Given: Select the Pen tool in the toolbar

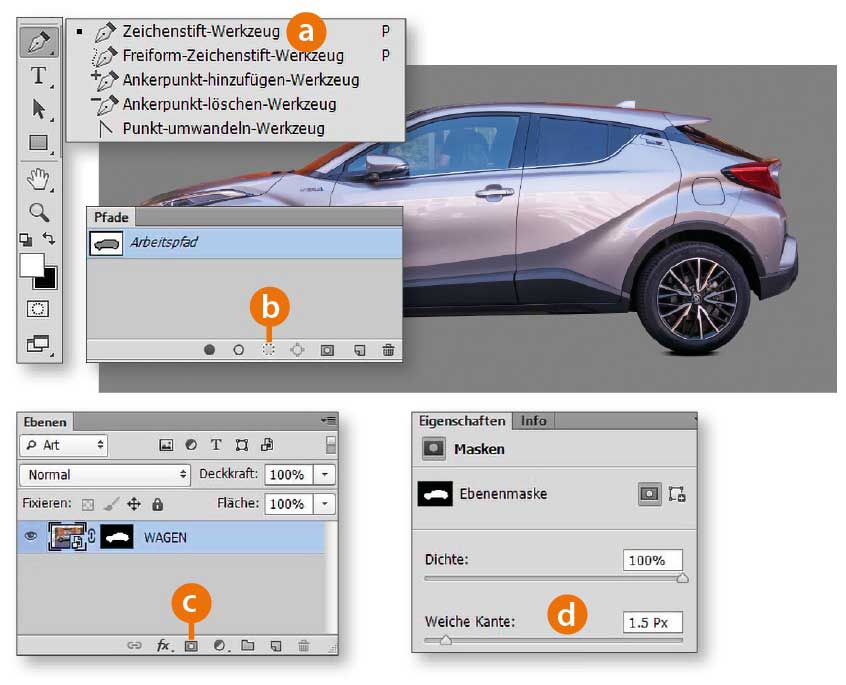Looking at the screenshot, I should (x=39, y=42).
